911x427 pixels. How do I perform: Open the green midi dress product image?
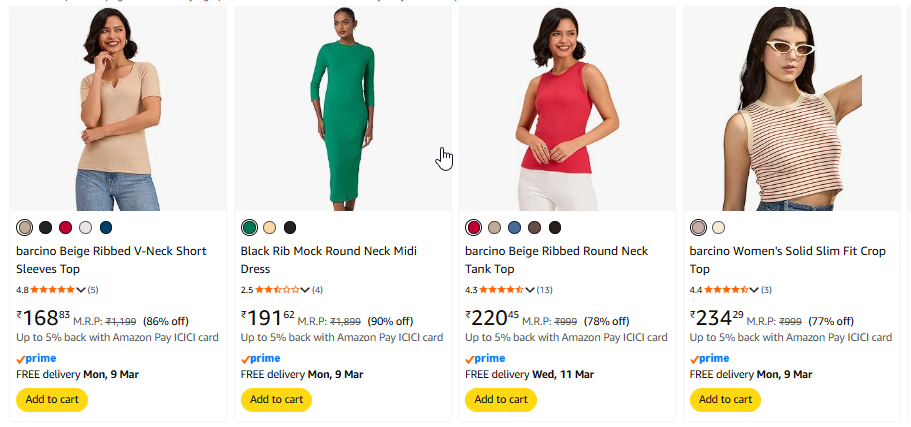tap(345, 110)
